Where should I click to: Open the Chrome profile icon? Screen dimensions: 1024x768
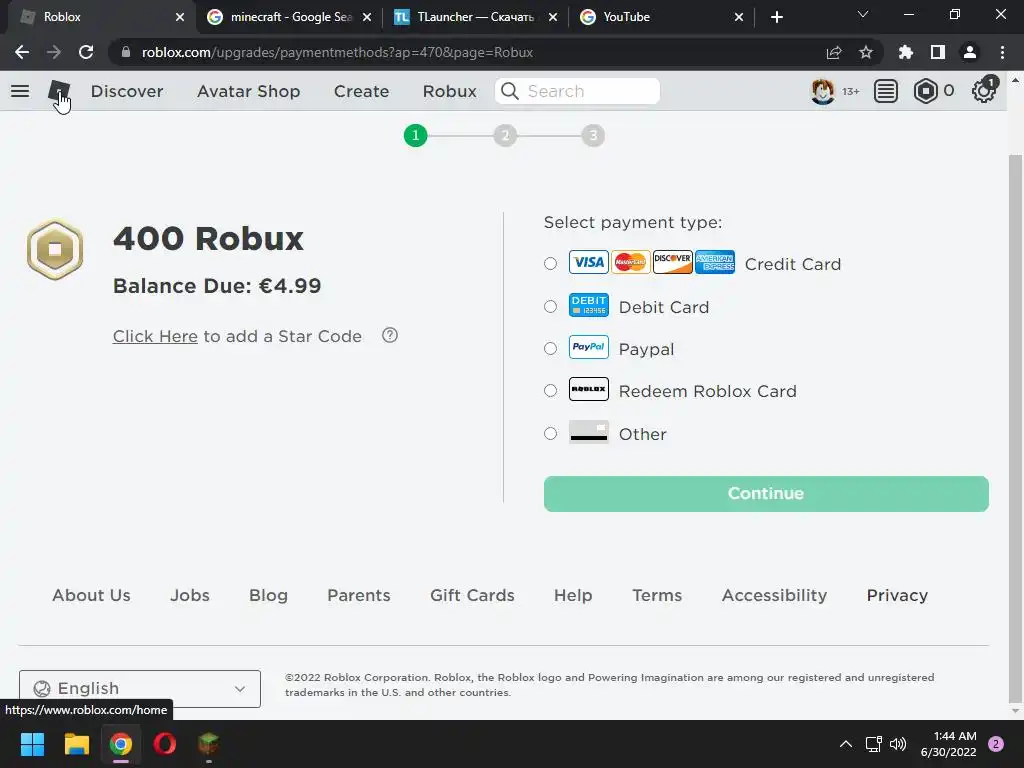tap(970, 52)
